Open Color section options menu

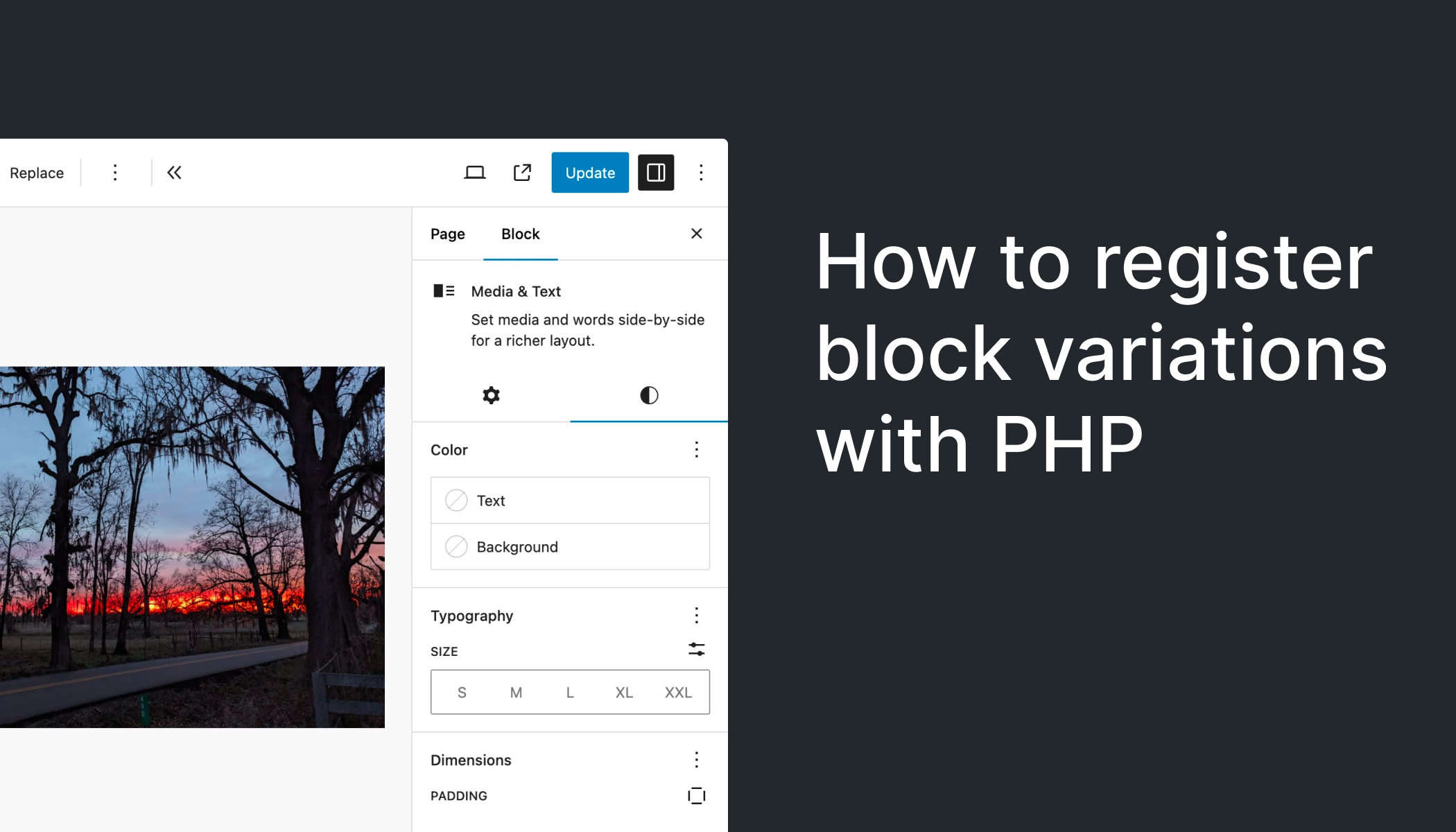[696, 450]
